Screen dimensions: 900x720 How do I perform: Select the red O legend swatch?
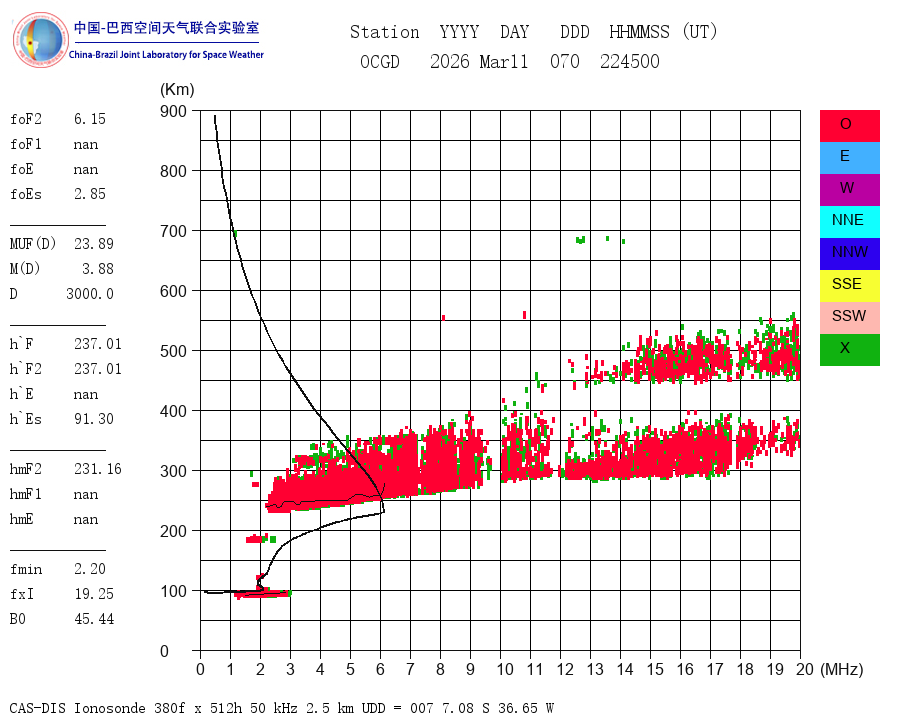coord(849,126)
